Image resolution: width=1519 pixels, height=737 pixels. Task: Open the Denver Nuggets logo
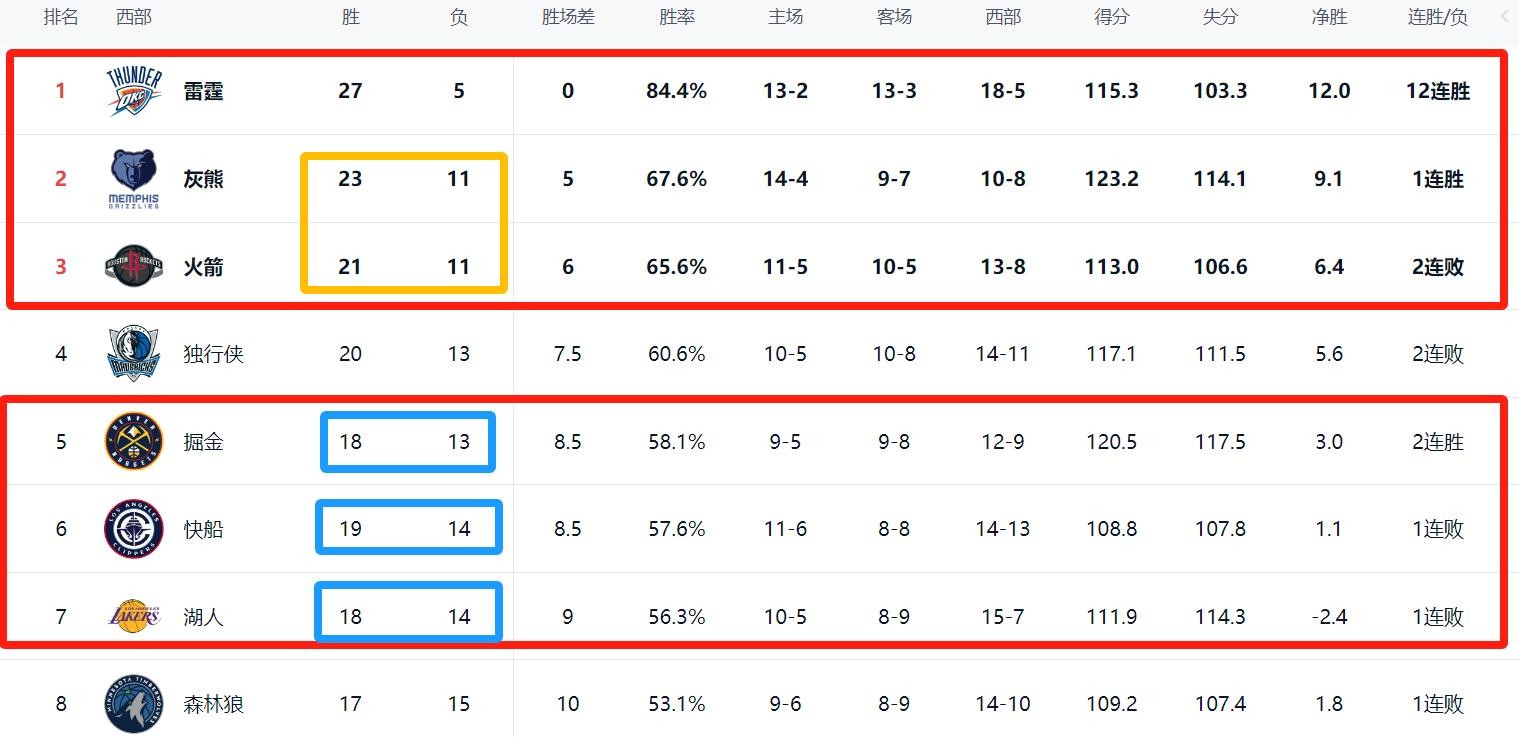click(133, 441)
